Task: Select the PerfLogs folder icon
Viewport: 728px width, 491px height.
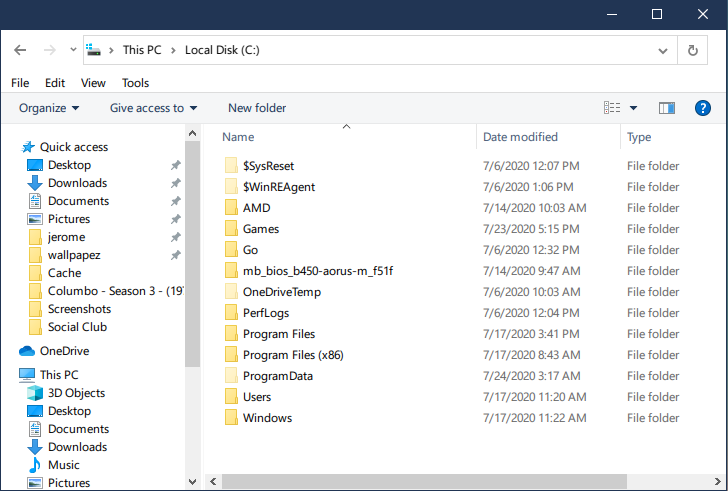Action: point(231,312)
